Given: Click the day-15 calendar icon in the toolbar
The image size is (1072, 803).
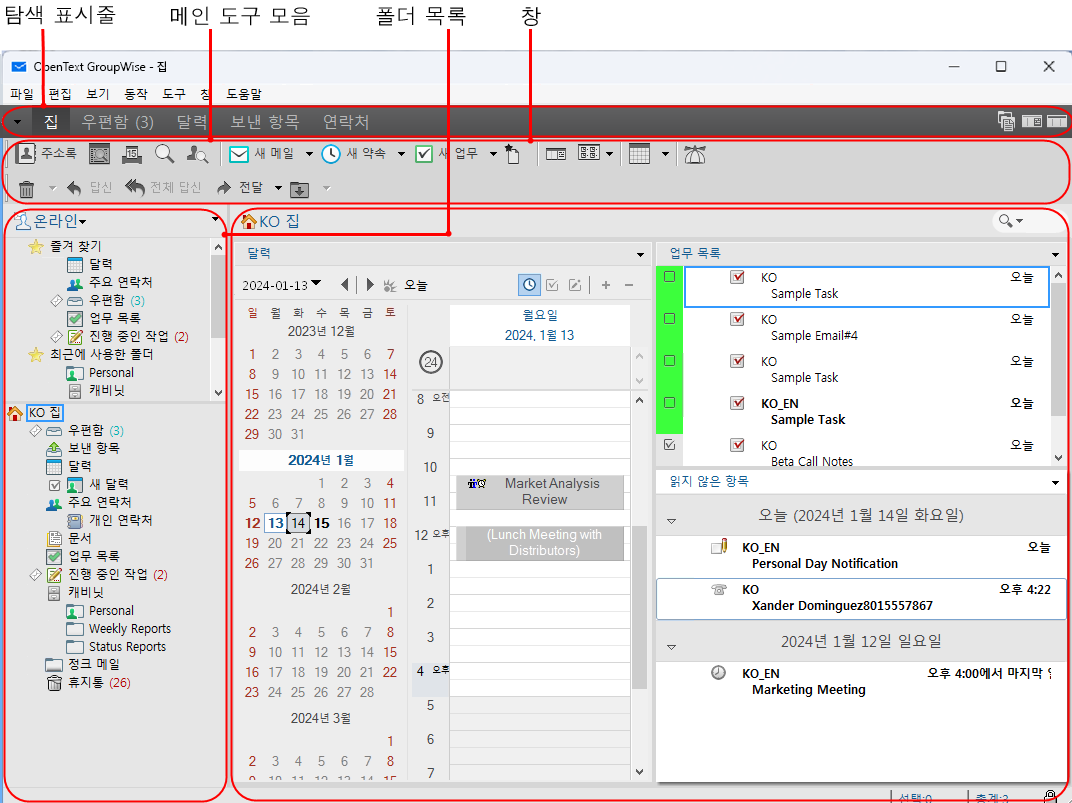Looking at the screenshot, I should tap(132, 154).
